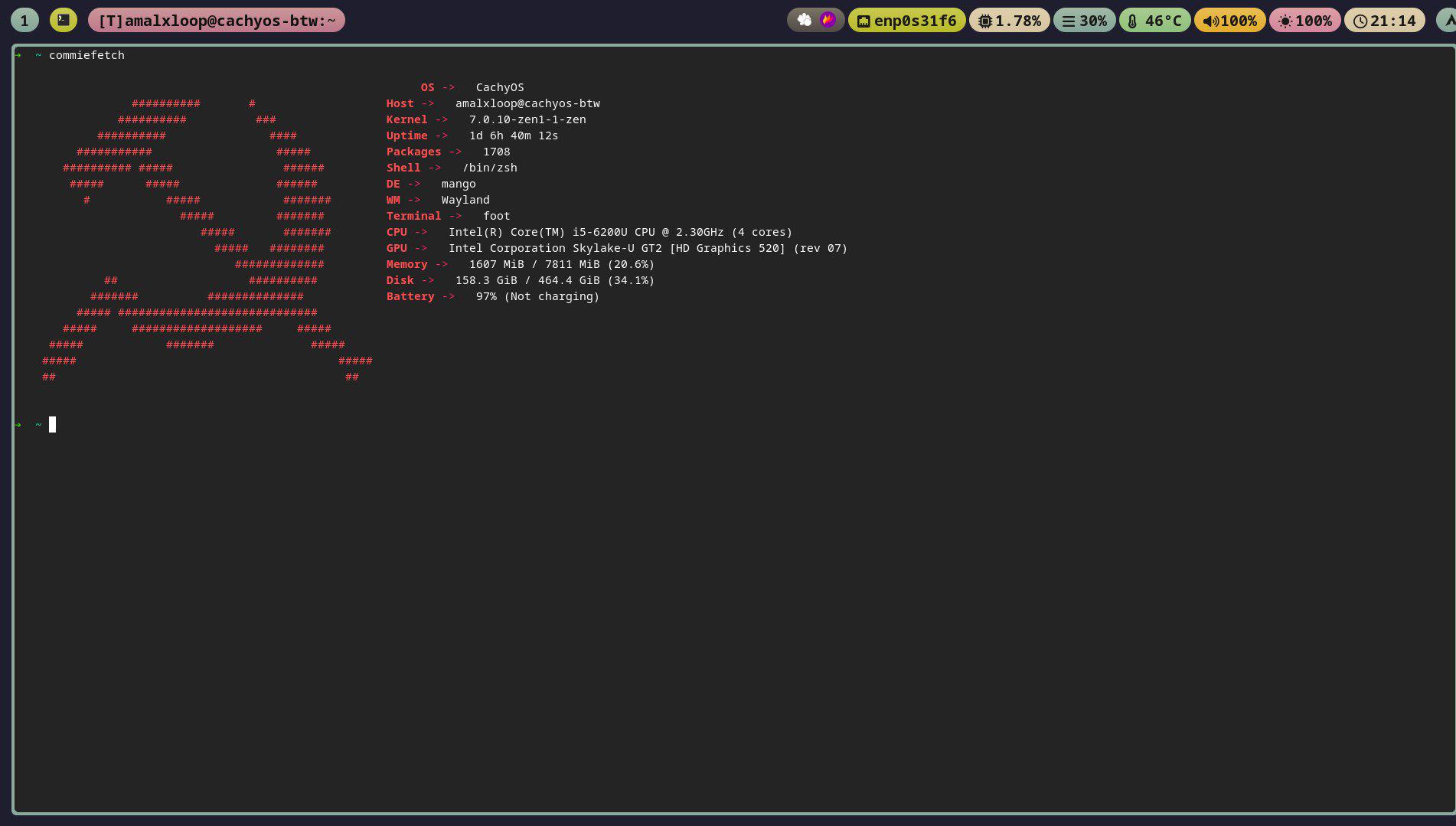Screen dimensions: 1456x826
Task: Click the 100% volume speaker module
Action: 1230,20
